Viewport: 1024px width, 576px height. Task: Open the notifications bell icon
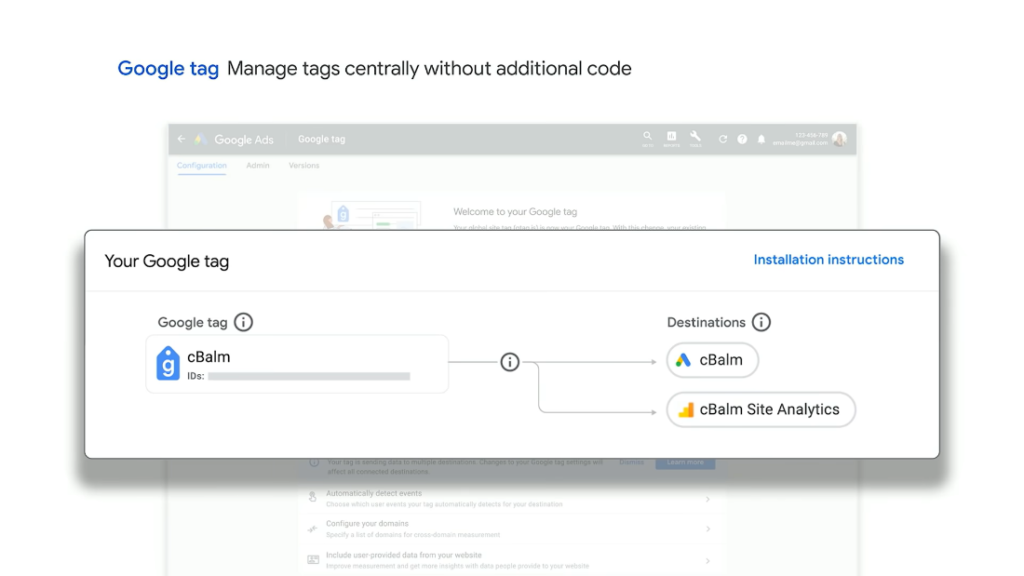(761, 139)
